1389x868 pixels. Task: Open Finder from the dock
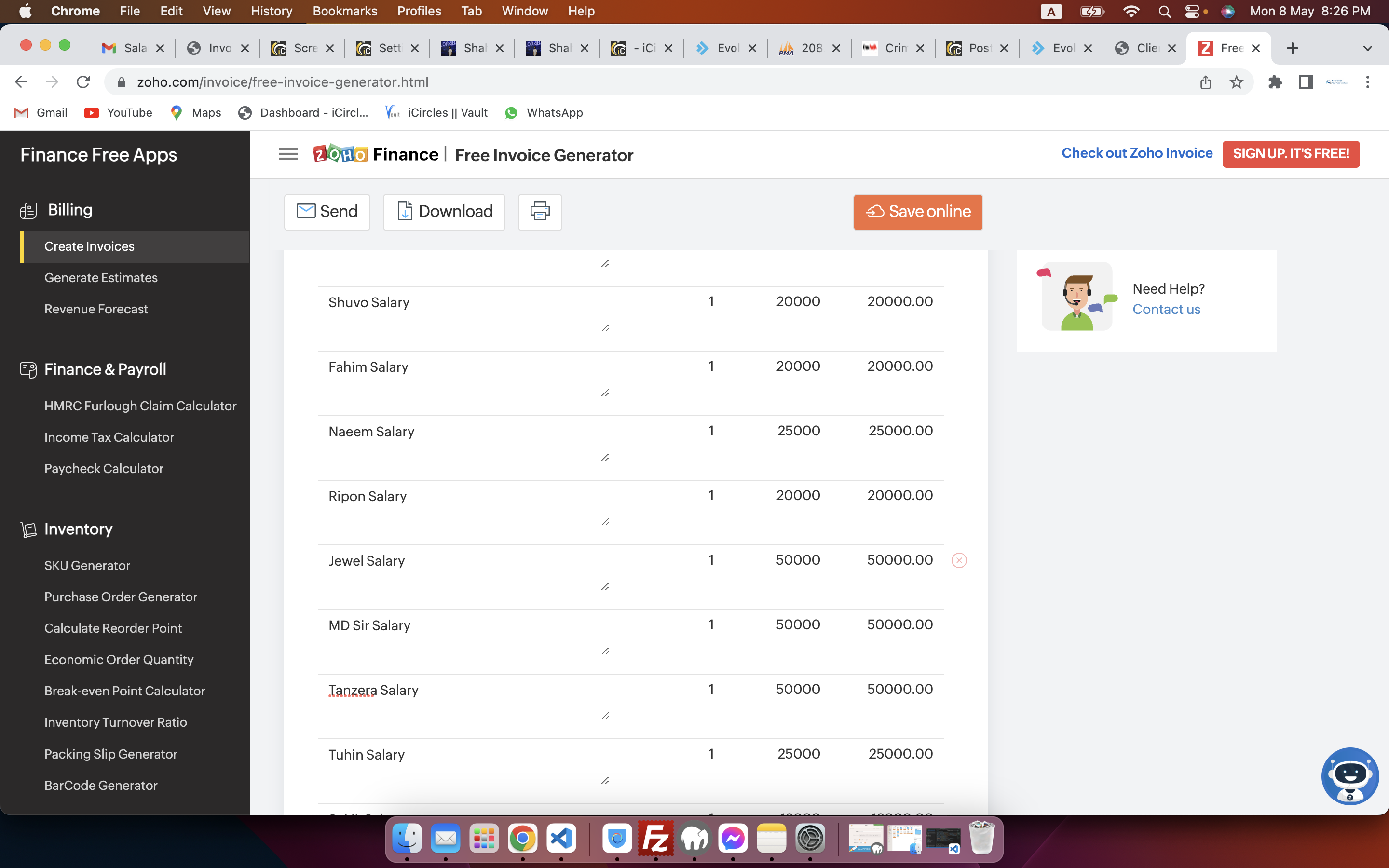click(407, 838)
